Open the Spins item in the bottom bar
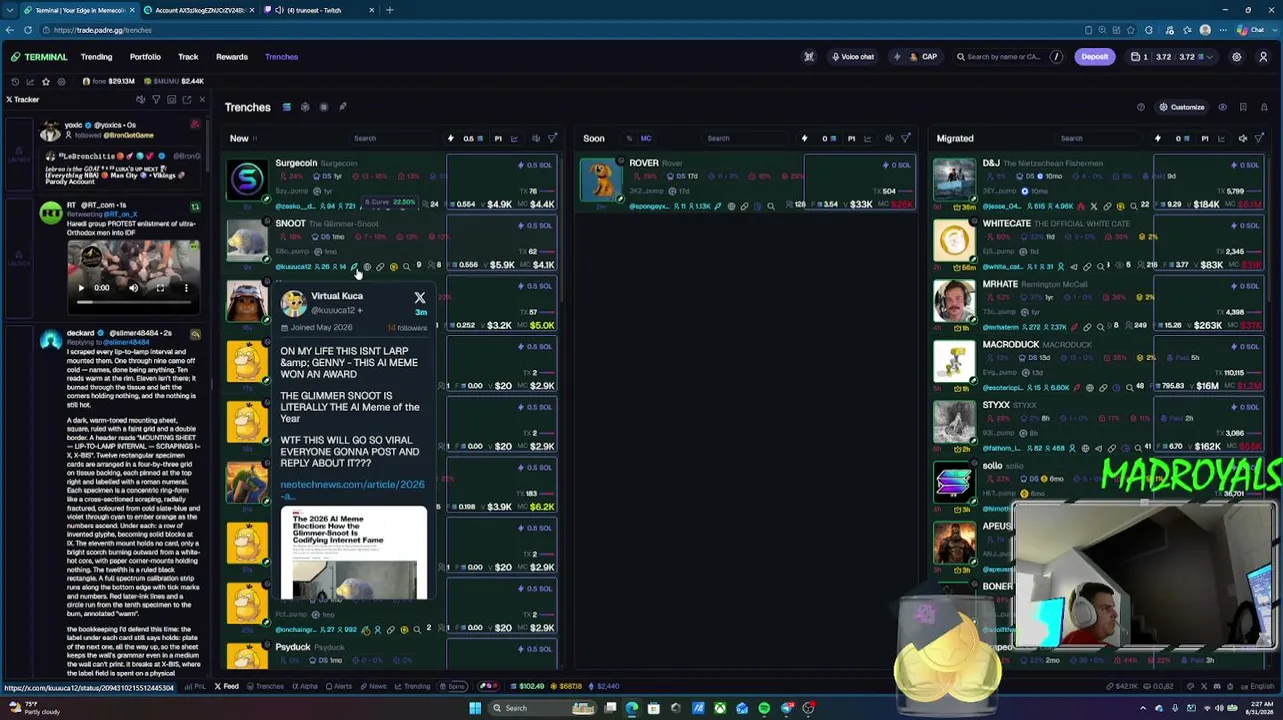The image size is (1283, 720). coord(455,686)
